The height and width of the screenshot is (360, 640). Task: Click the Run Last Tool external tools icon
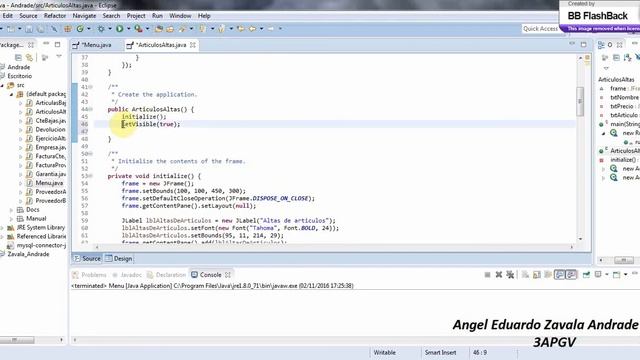(x=139, y=29)
